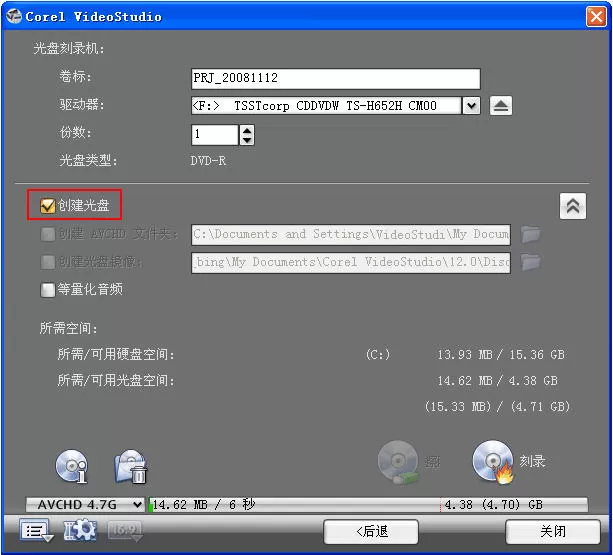The height and width of the screenshot is (555, 613).
Task: Click the grayed erase disc icon
Action: (398, 462)
